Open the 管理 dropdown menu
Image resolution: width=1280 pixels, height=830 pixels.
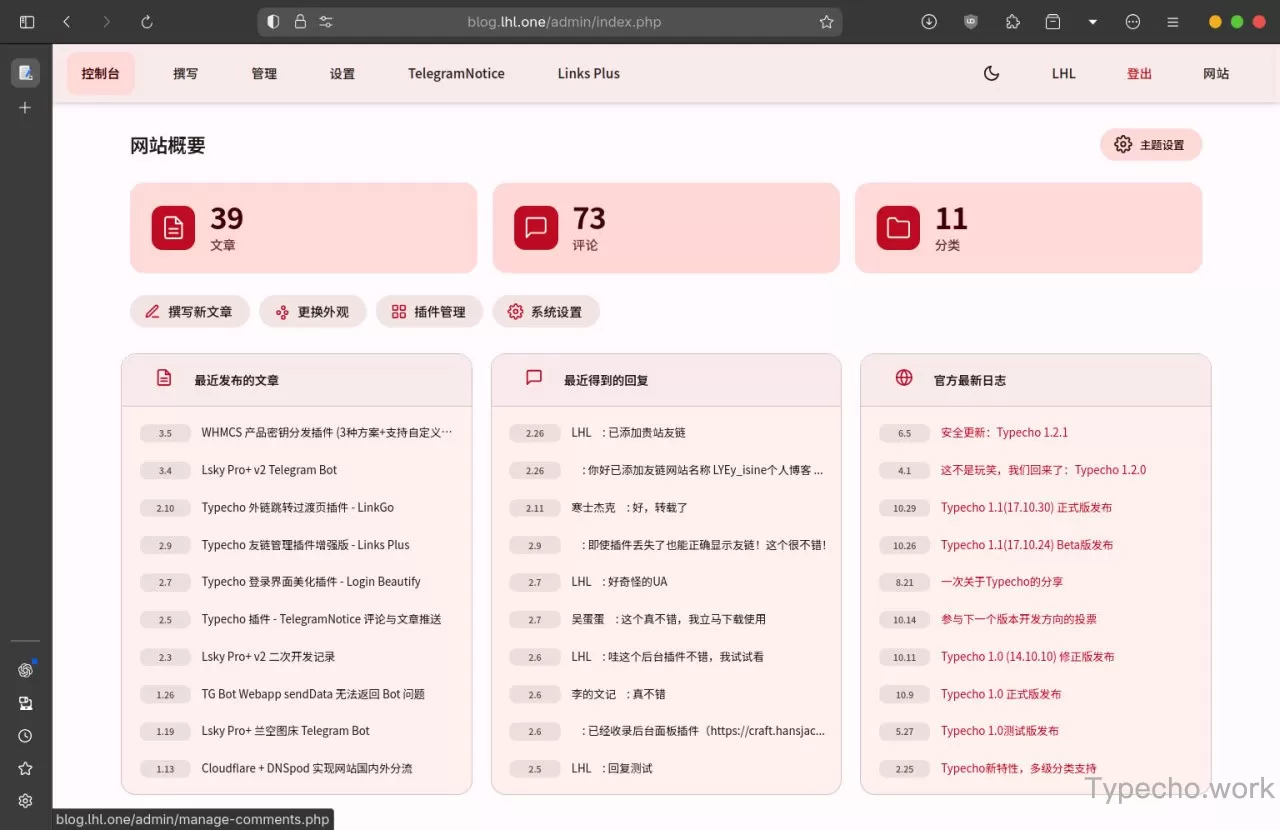pos(264,73)
